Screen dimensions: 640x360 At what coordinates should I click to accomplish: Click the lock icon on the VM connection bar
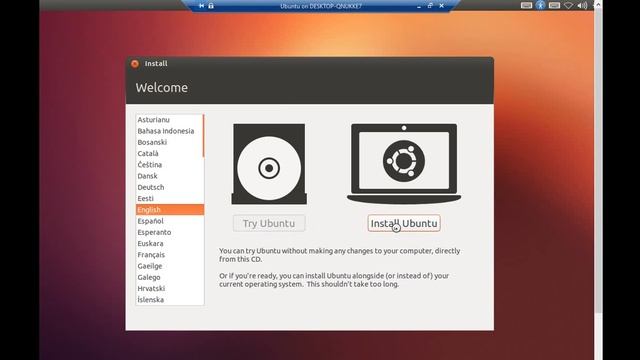click(x=211, y=6)
